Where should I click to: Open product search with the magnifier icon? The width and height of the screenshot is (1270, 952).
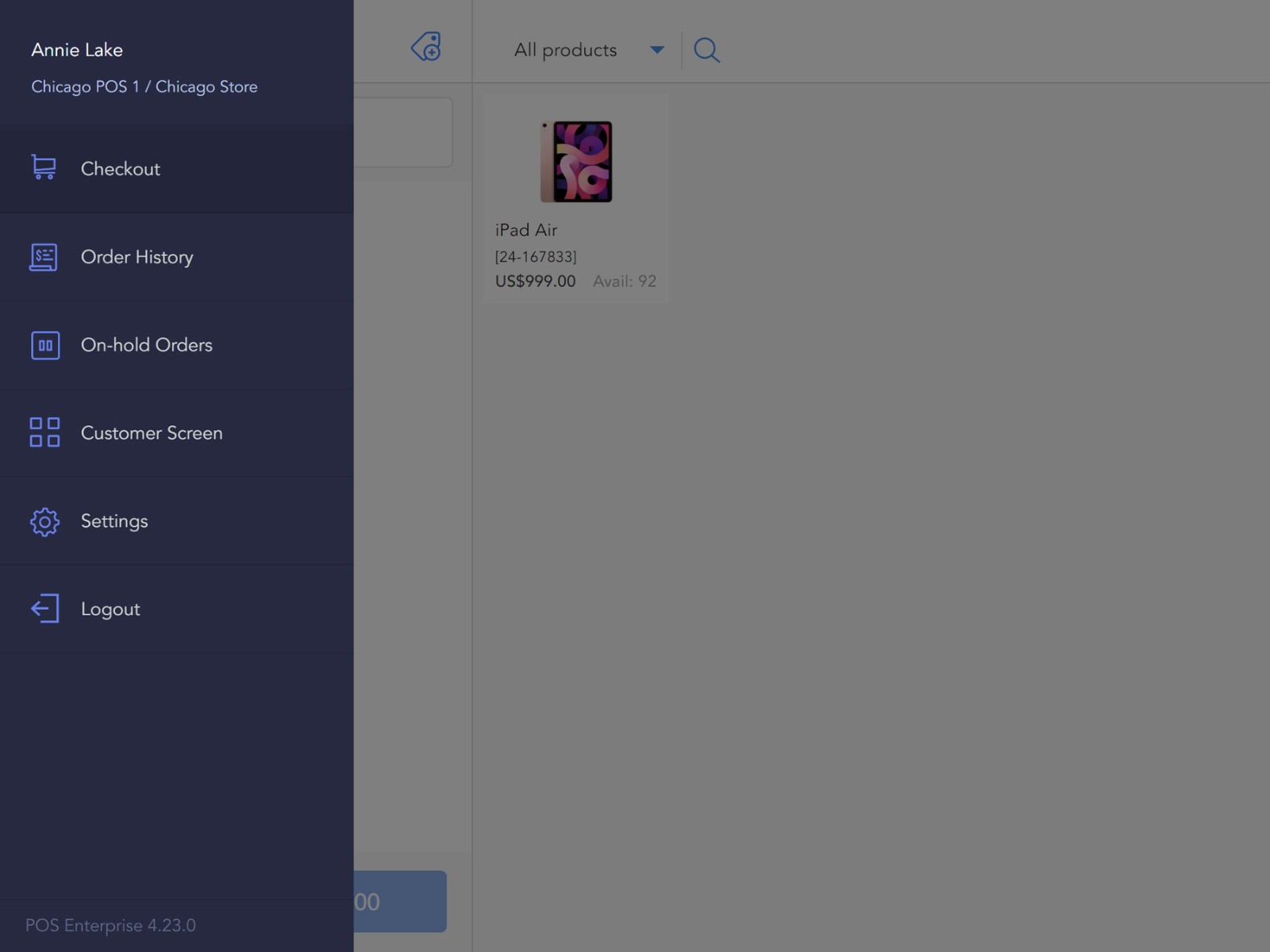click(x=706, y=50)
